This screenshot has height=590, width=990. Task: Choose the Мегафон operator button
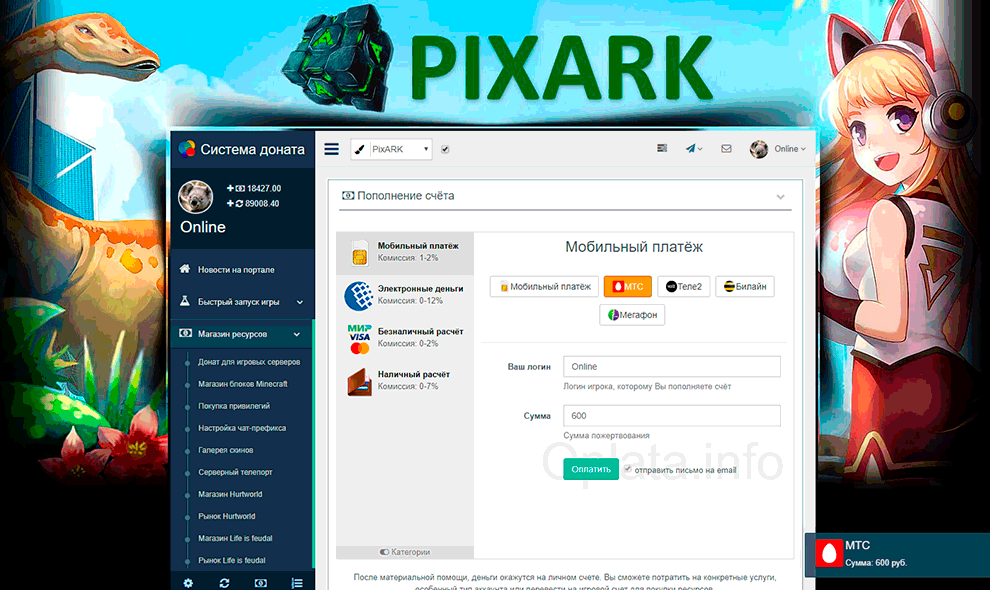click(632, 315)
